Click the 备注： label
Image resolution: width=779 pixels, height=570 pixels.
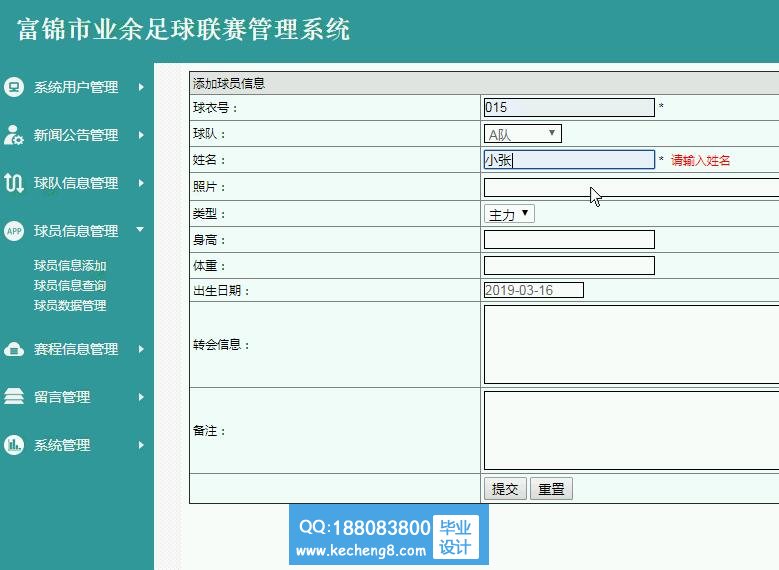pos(209,431)
